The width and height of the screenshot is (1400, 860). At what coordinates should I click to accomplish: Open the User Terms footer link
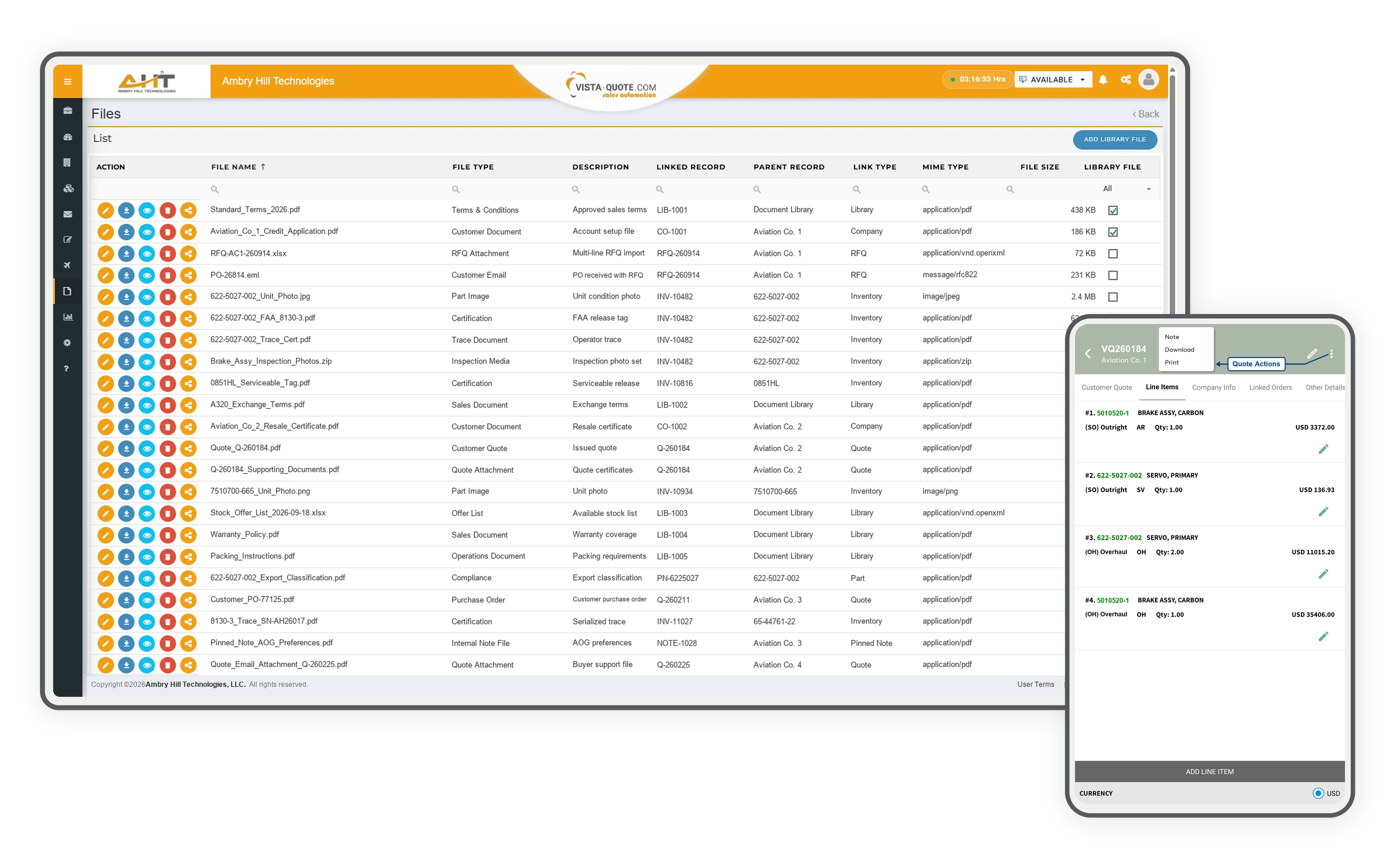tap(1035, 685)
